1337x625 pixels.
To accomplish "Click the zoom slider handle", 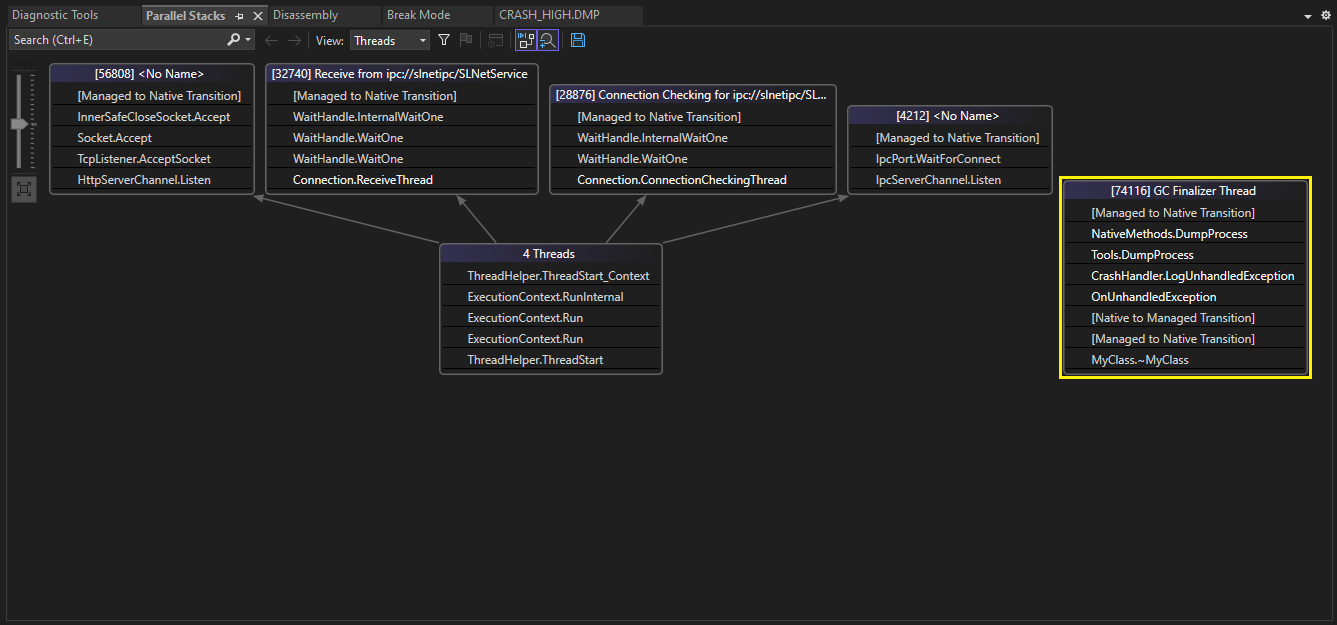I will 22,124.
